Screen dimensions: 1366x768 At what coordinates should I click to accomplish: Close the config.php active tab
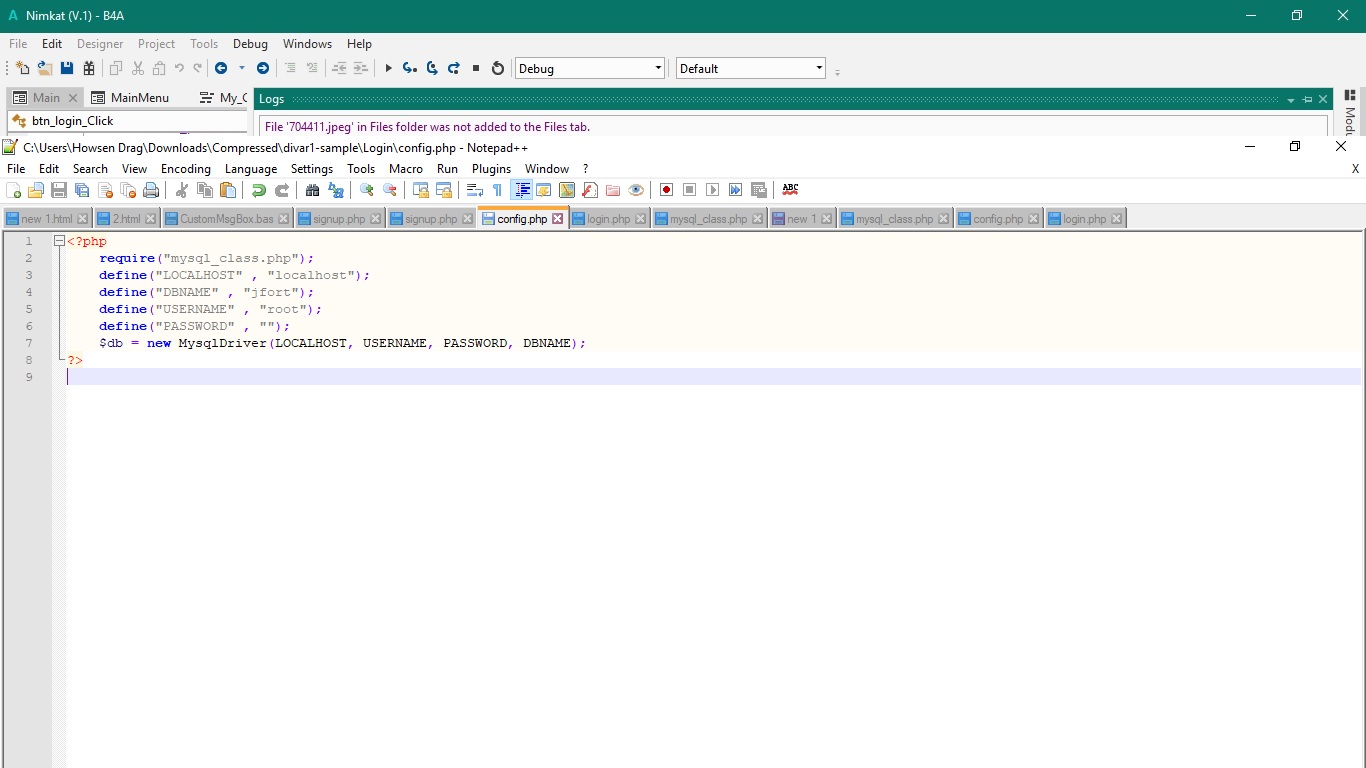tap(558, 219)
